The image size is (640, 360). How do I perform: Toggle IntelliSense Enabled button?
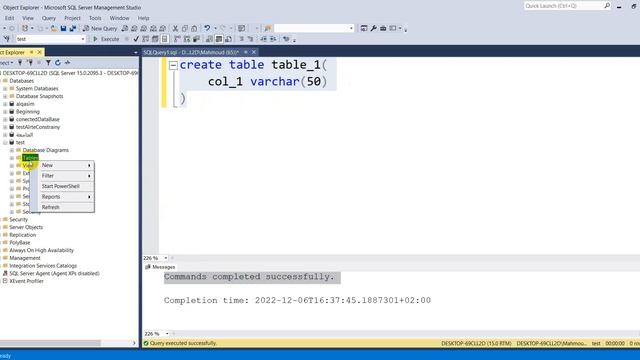pos(164,39)
